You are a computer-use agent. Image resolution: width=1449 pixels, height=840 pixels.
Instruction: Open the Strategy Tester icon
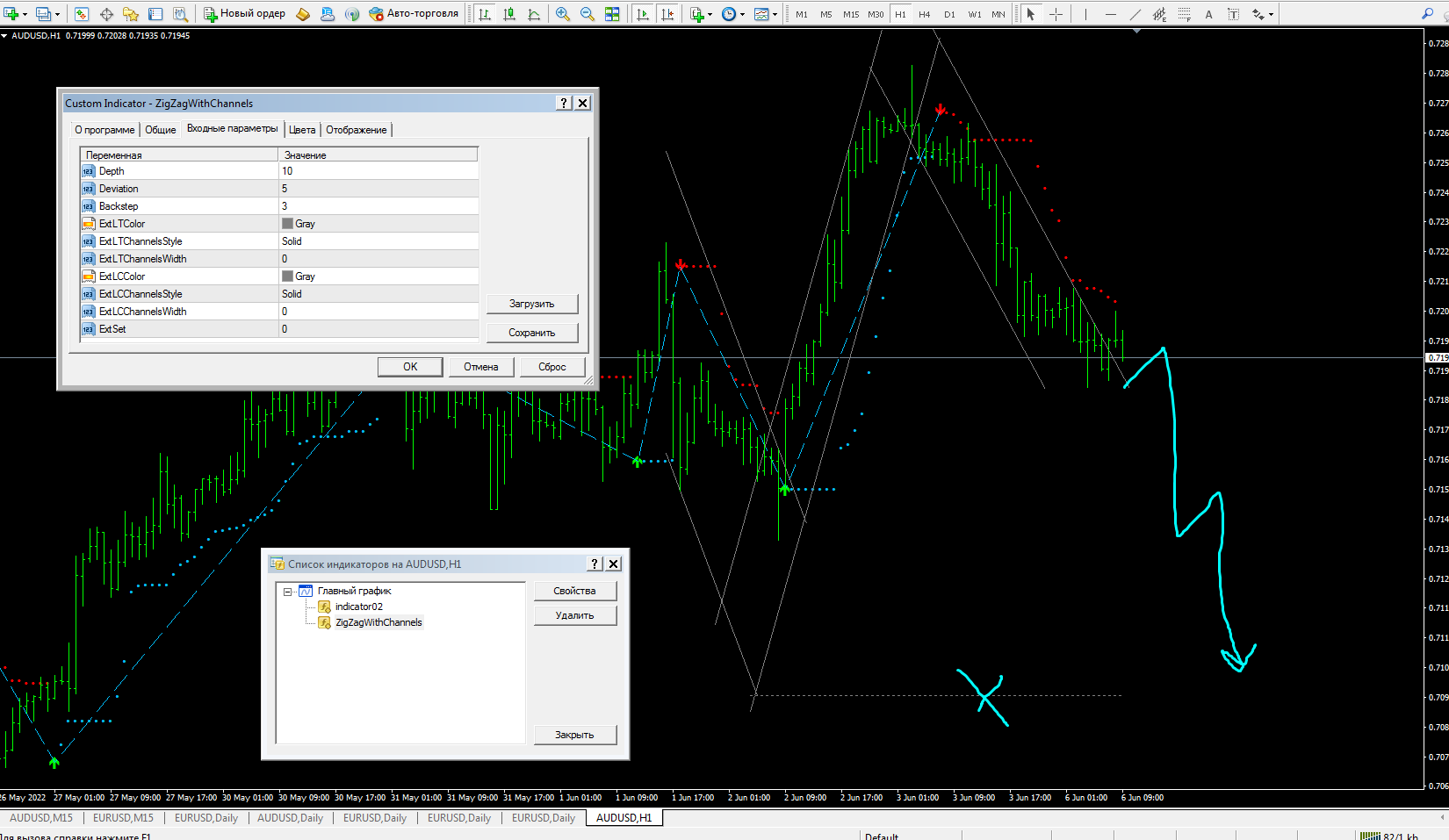[x=180, y=14]
